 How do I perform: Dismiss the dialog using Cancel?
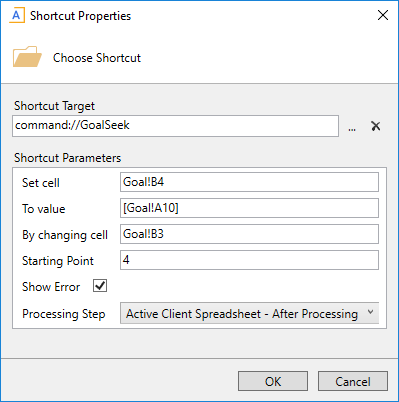point(353,381)
